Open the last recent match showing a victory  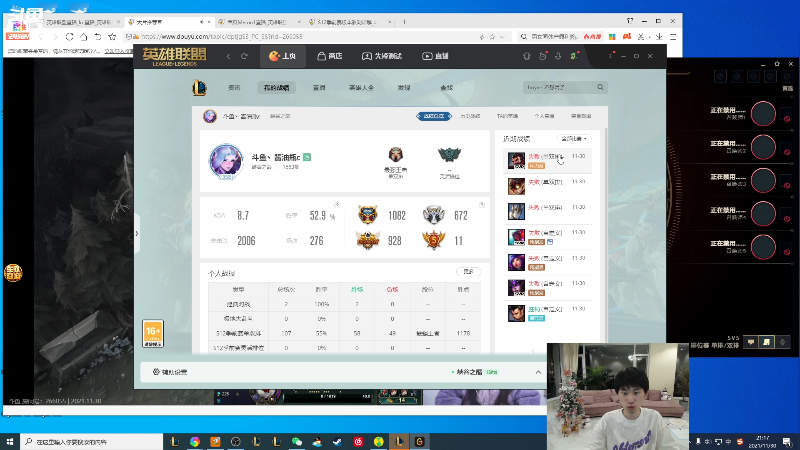547,313
